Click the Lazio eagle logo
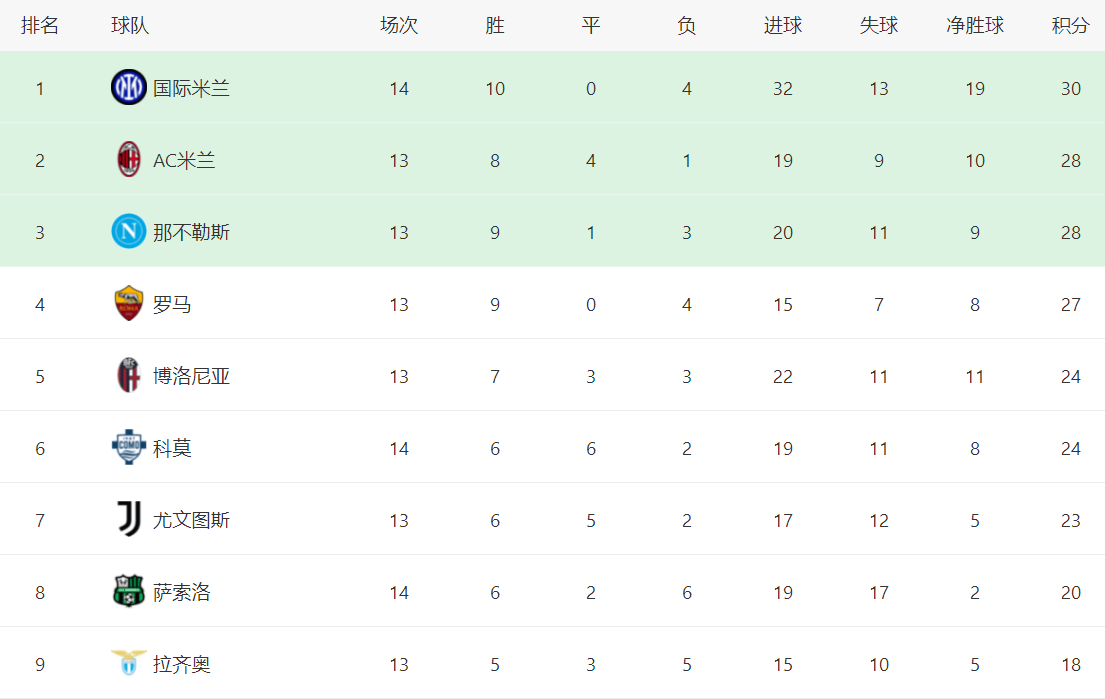 [x=128, y=664]
